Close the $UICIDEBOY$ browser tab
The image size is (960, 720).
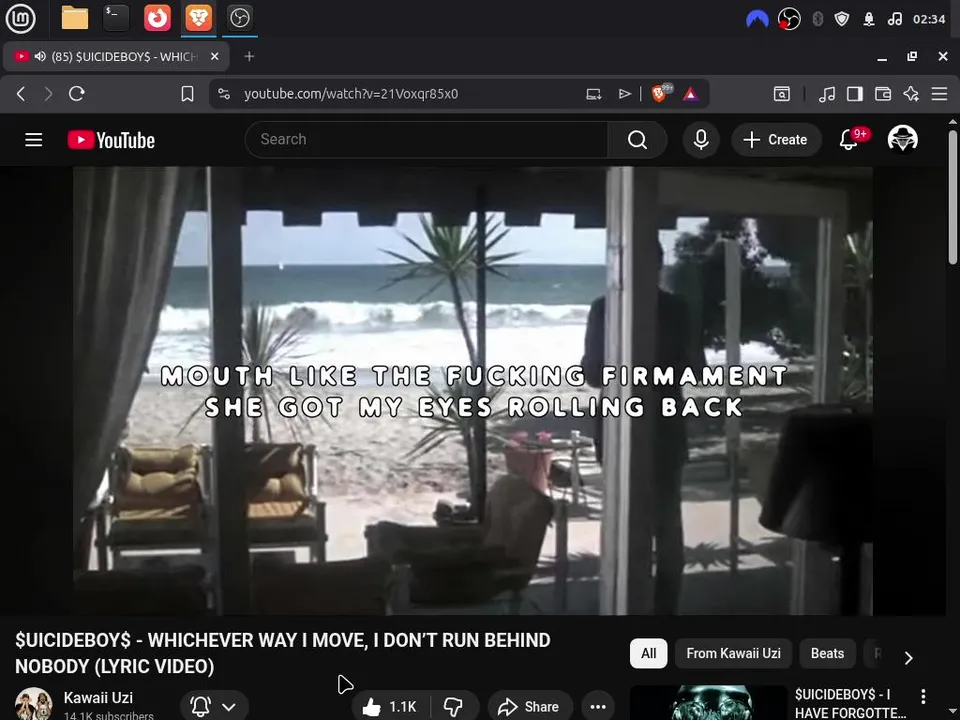[214, 56]
